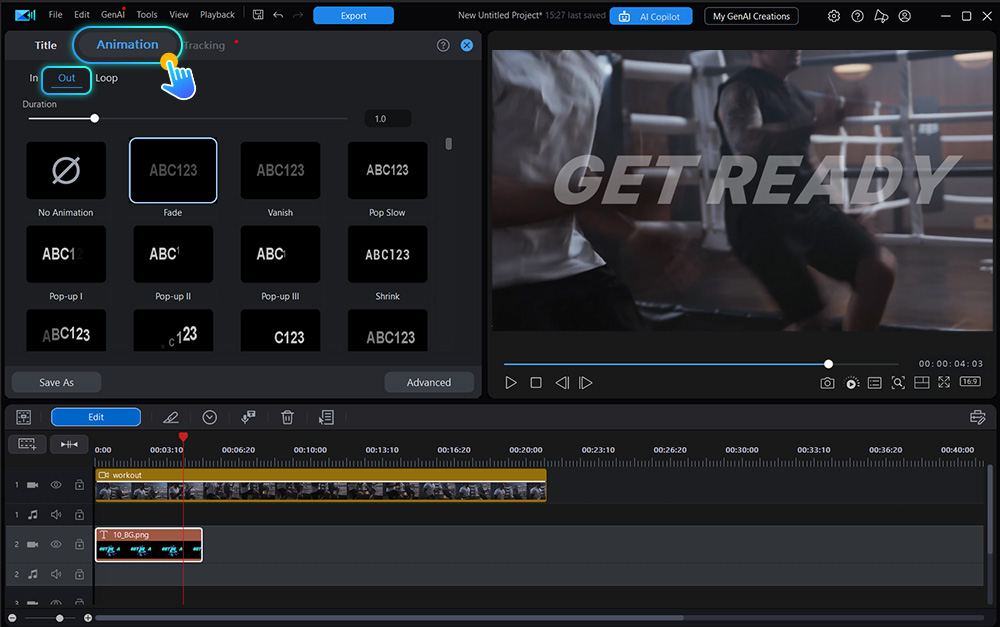This screenshot has width=1000, height=627.
Task: Mute audio track 1 with the speaker icon
Action: tap(57, 514)
